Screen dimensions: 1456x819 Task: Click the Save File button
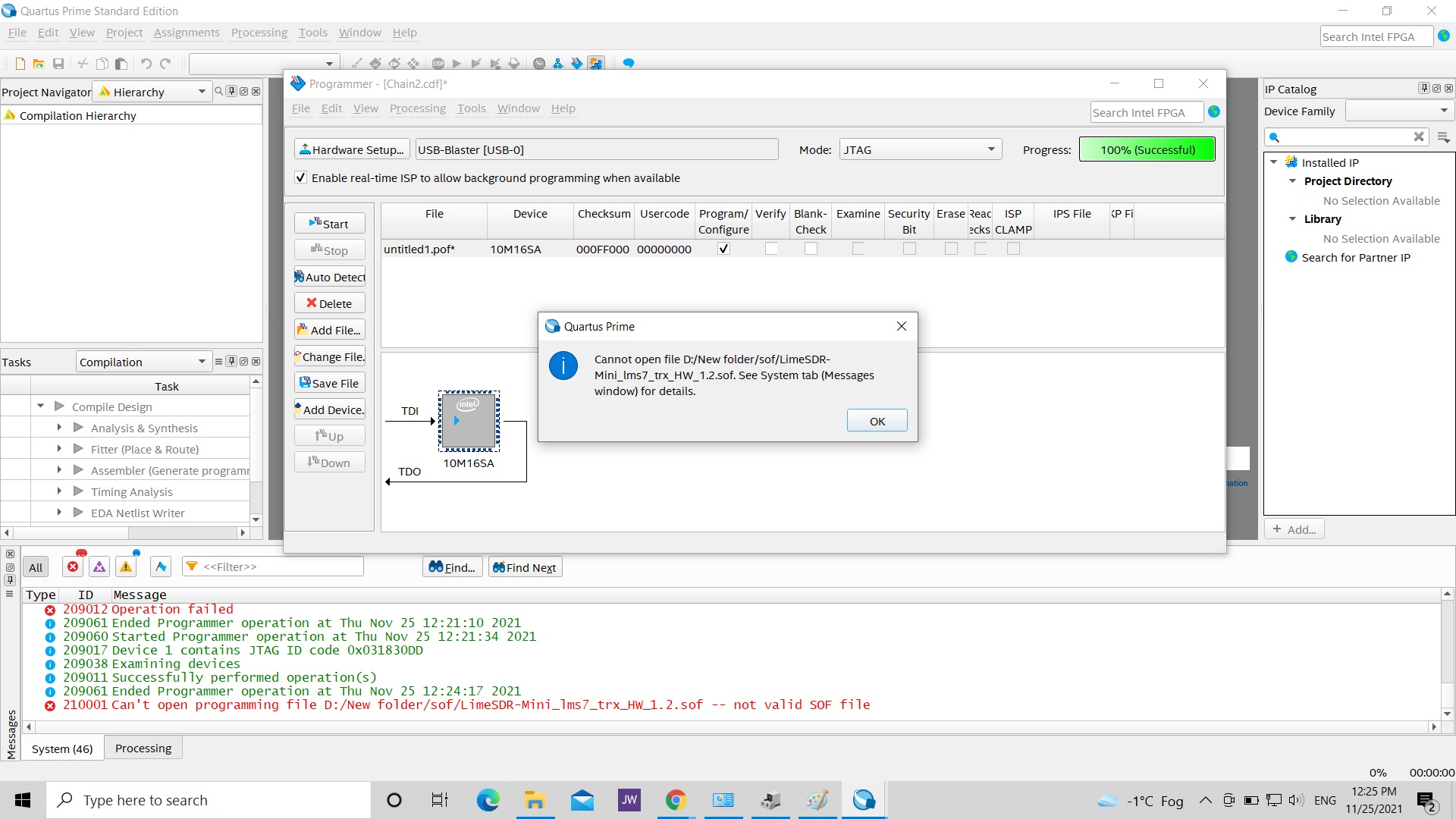pos(330,383)
